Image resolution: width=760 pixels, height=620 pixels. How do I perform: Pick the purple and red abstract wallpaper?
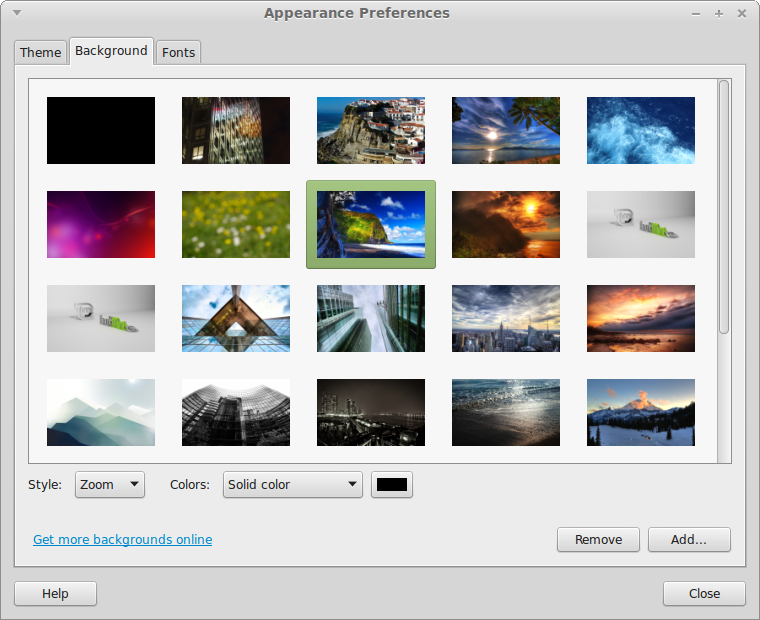[x=101, y=224]
